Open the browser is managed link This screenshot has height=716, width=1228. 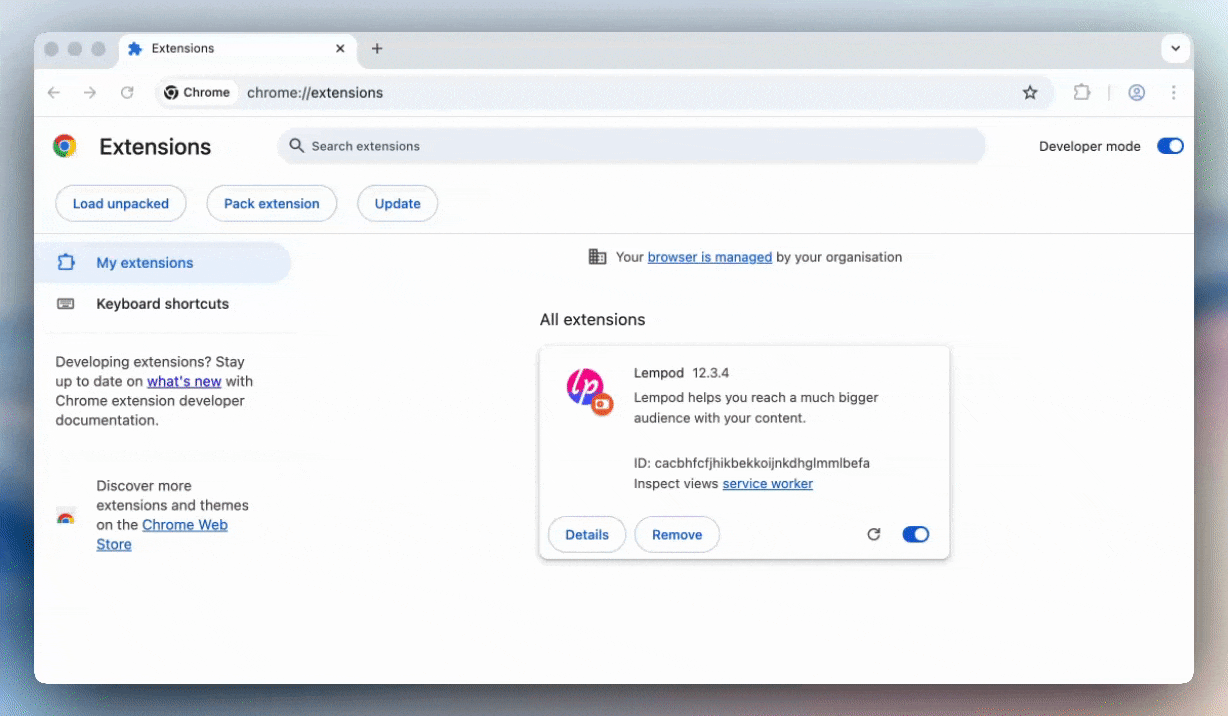[710, 257]
